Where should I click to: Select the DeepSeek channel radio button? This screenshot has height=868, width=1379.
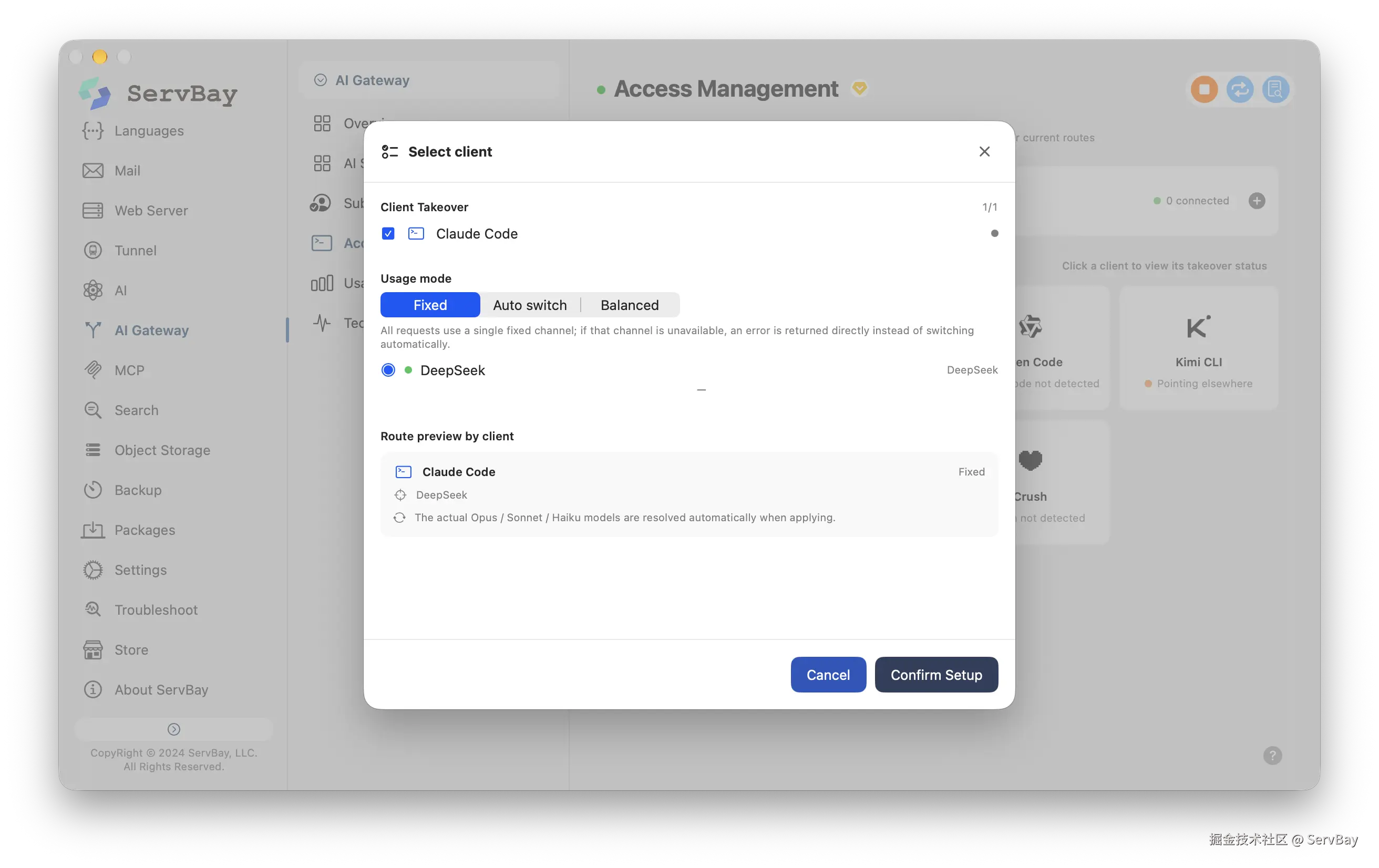(388, 370)
